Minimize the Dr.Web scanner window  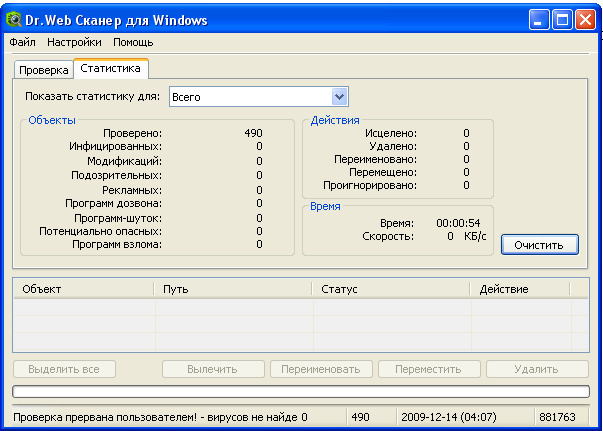(539, 20)
